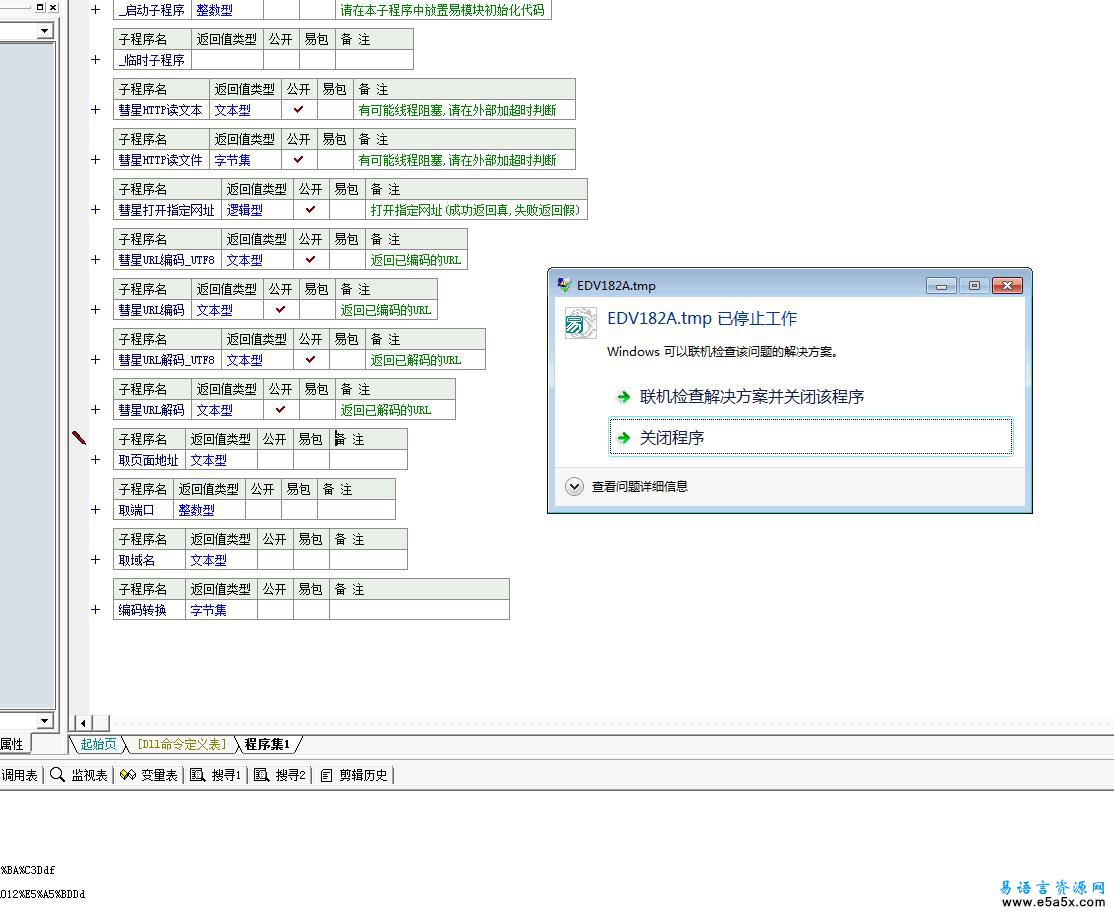Click the 变量表 glasses icon
Image resolution: width=1114 pixels, height=915 pixels.
pos(127,775)
